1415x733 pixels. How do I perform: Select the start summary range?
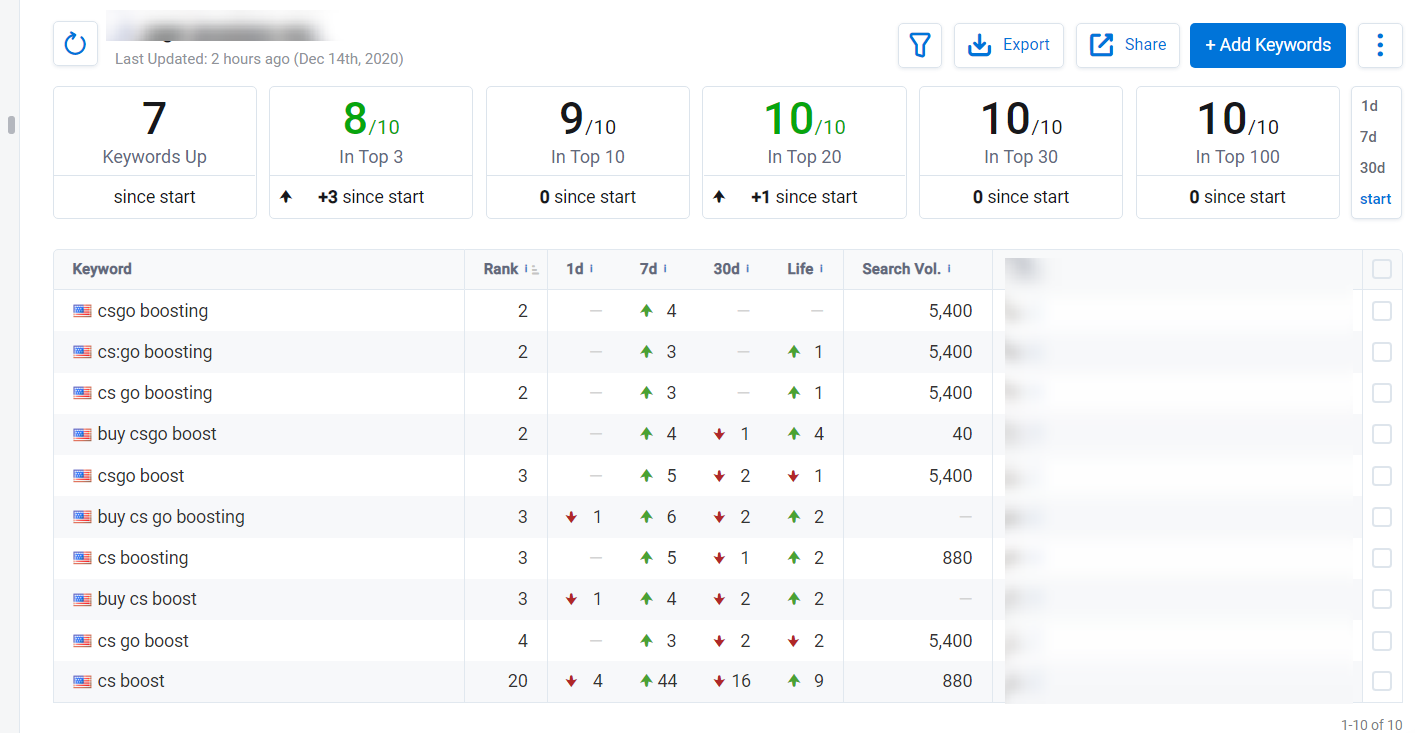(1375, 199)
